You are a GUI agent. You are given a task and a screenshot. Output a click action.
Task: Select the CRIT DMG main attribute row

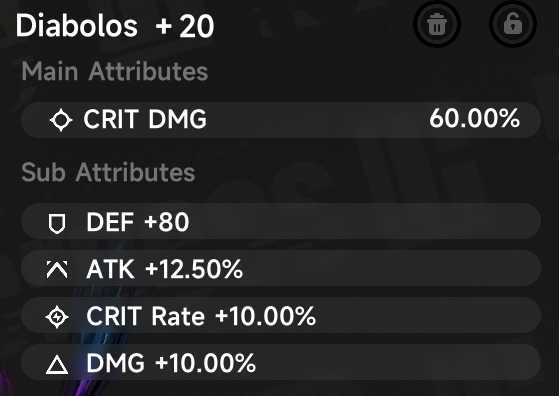tap(281, 120)
